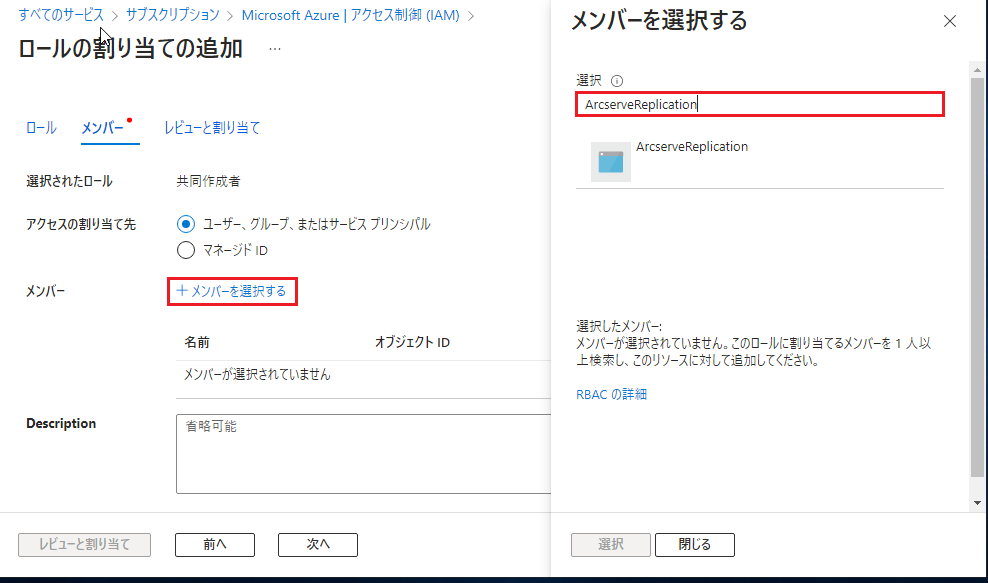Switch to the メンバー tab
Image resolution: width=988 pixels, height=583 pixels.
tap(103, 128)
